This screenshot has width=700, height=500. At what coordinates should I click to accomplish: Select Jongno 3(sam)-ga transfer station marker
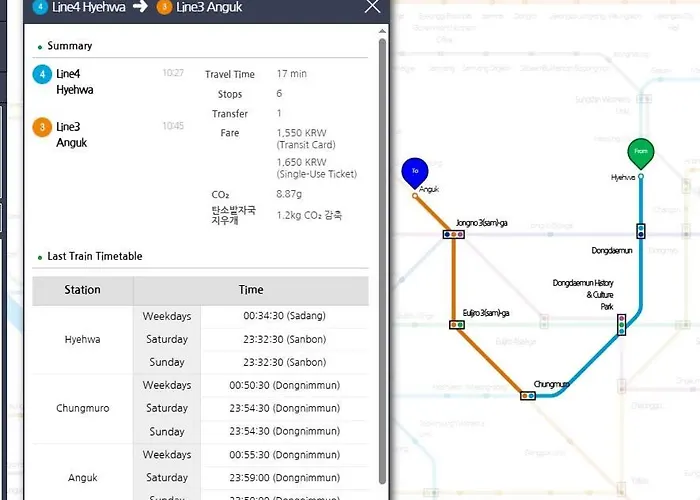click(454, 234)
